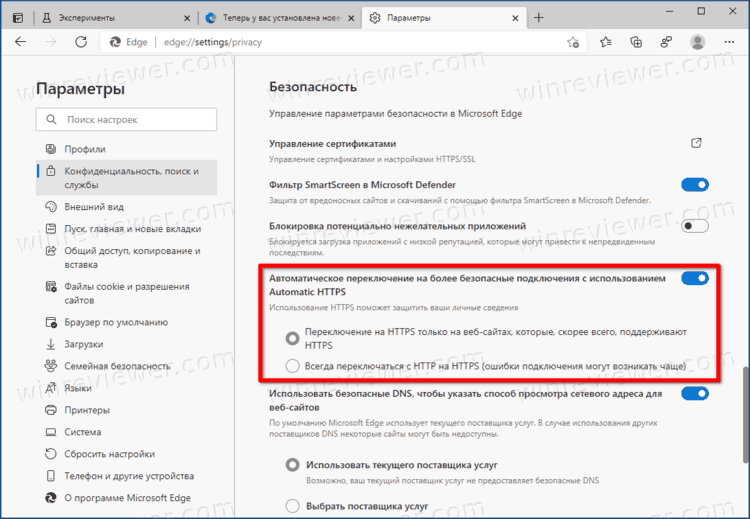
Task: Click the Сбросить настройки reset icon
Action: (x=51, y=454)
